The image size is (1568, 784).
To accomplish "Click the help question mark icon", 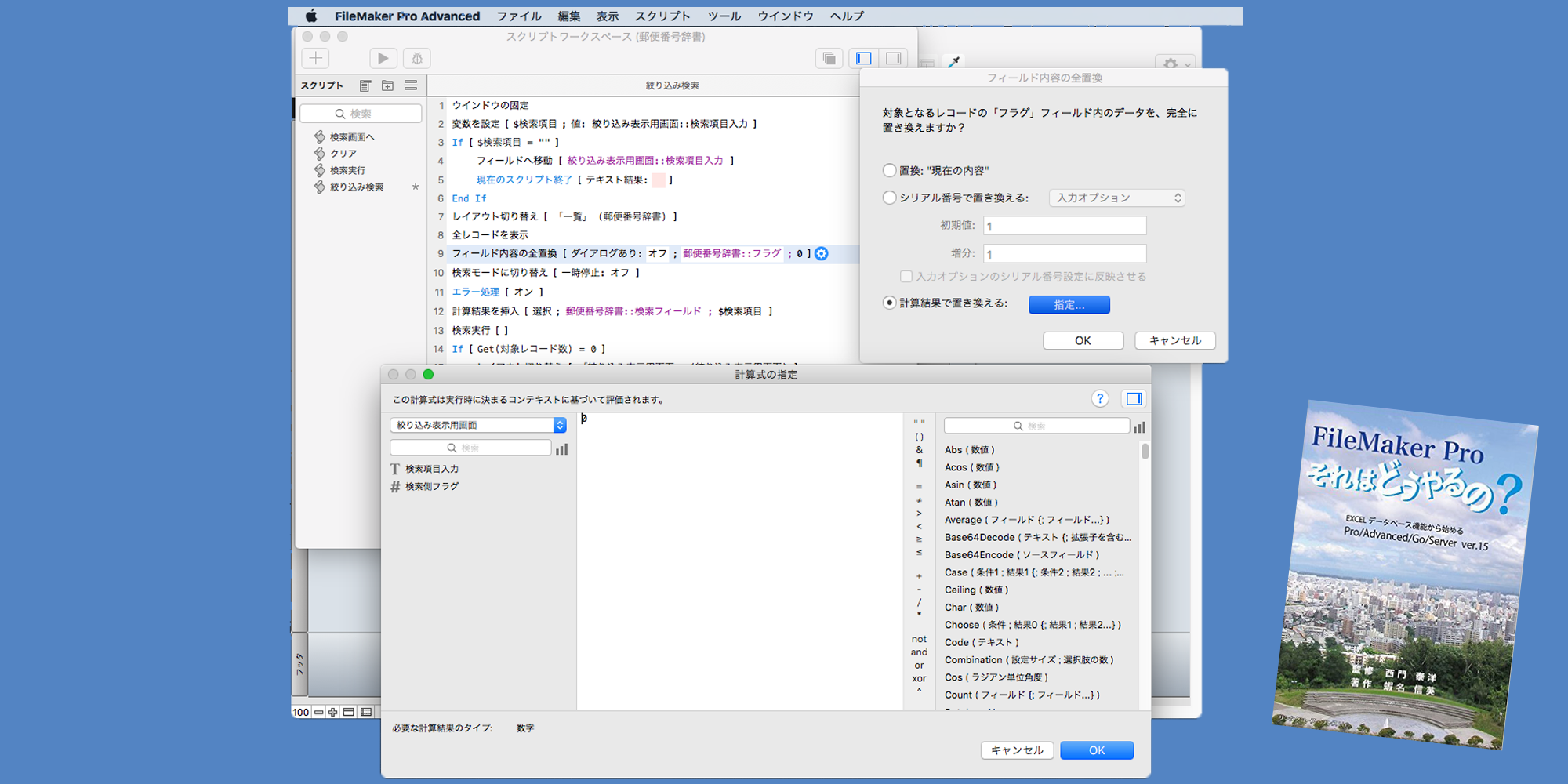I will 1100,399.
